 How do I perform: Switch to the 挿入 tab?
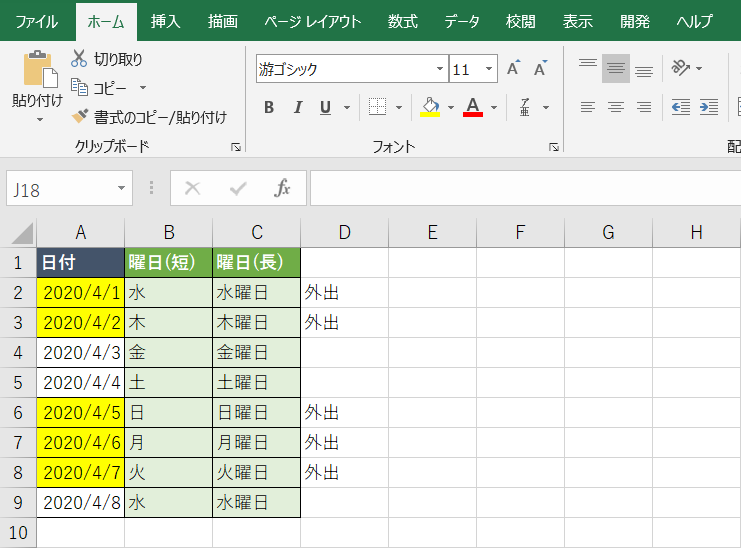[x=165, y=22]
